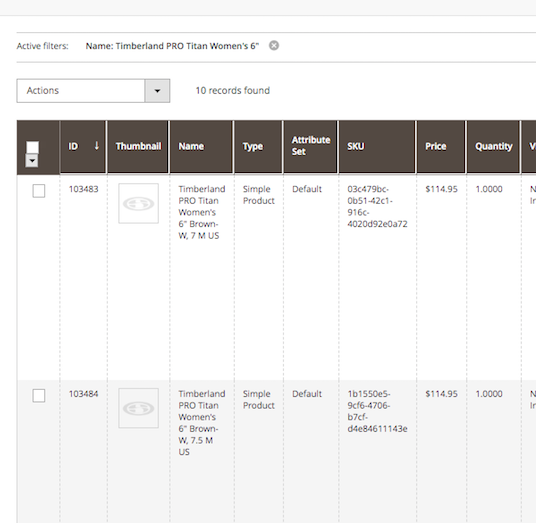Screen dimensions: 536x523
Task: Click the Attribute Set column header
Action: [x=310, y=147]
